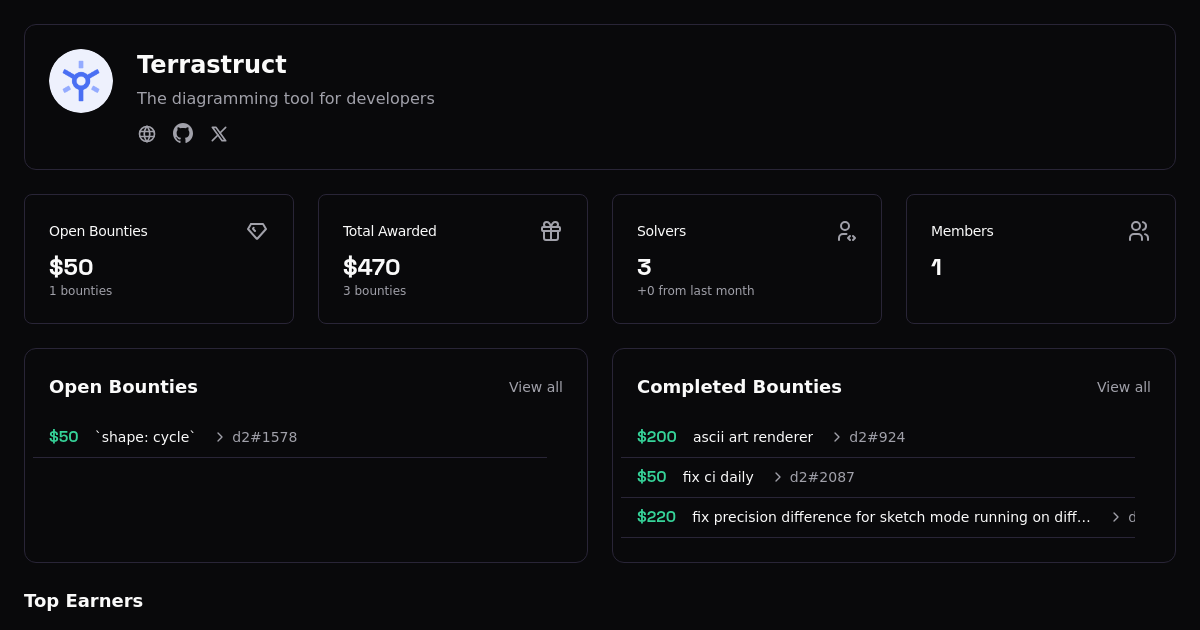Screen dimensions: 1200x630
Task: Click the d2#924 issue reference
Action: click(x=877, y=437)
